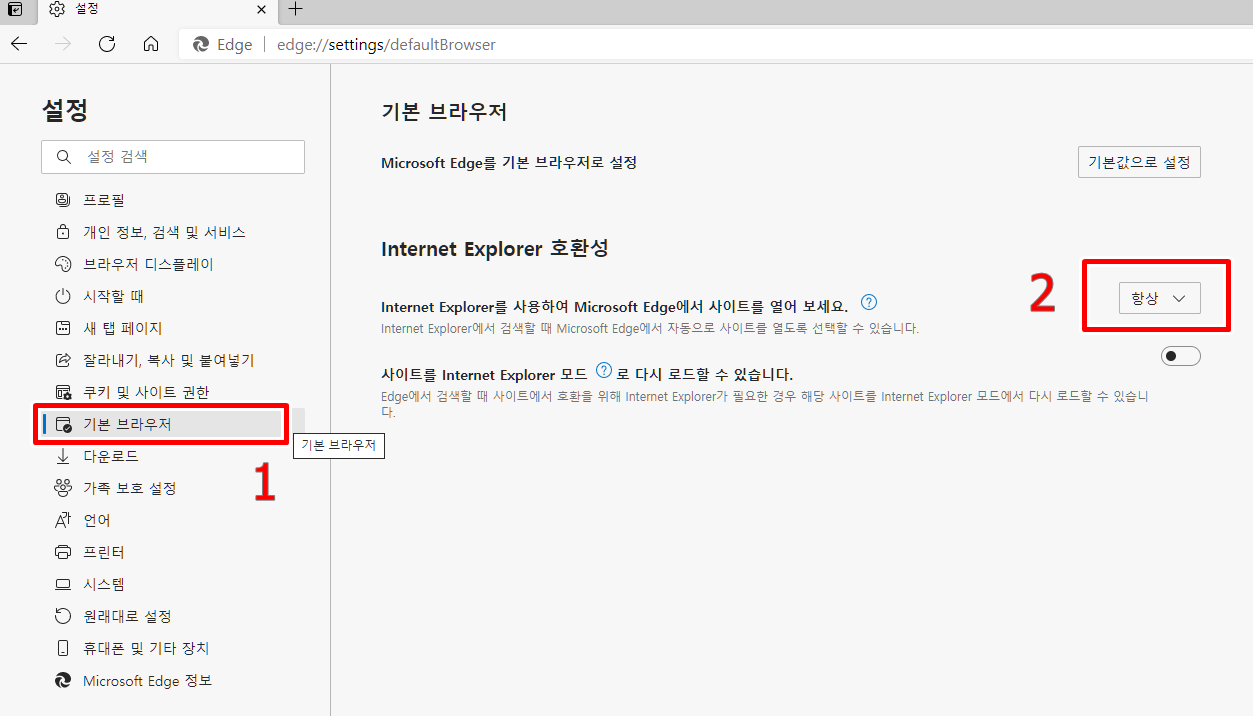The image size is (1253, 716).
Task: Click the 시스템 label
Action: [104, 584]
